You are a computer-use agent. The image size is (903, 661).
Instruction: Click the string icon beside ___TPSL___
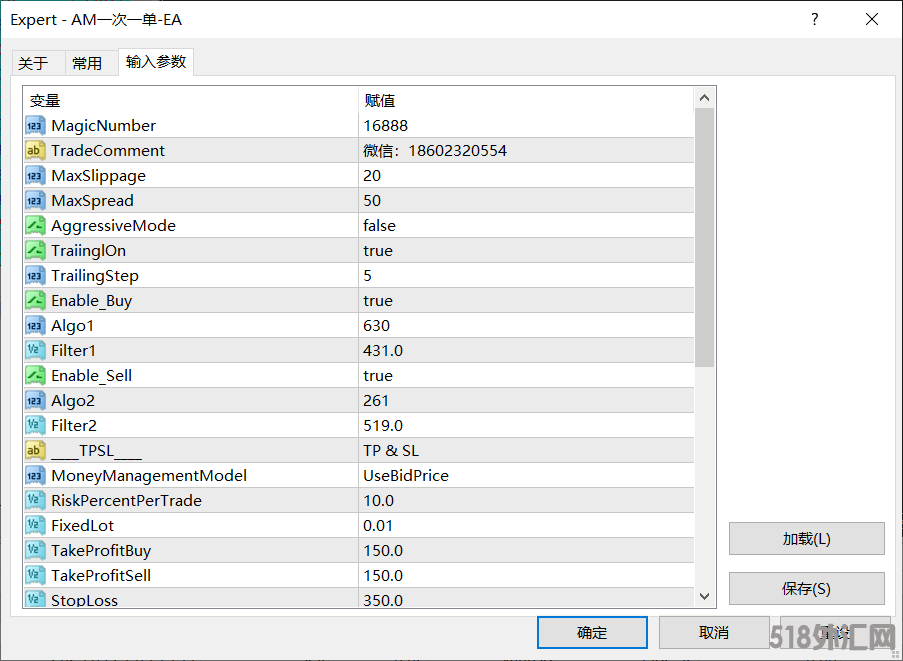(35, 451)
